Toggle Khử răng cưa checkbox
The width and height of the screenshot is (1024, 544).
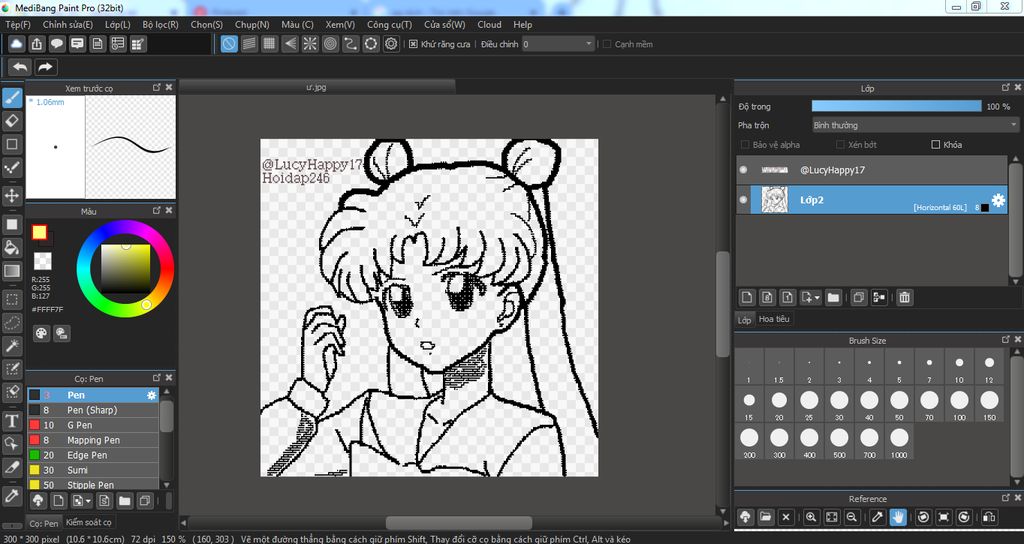413,44
